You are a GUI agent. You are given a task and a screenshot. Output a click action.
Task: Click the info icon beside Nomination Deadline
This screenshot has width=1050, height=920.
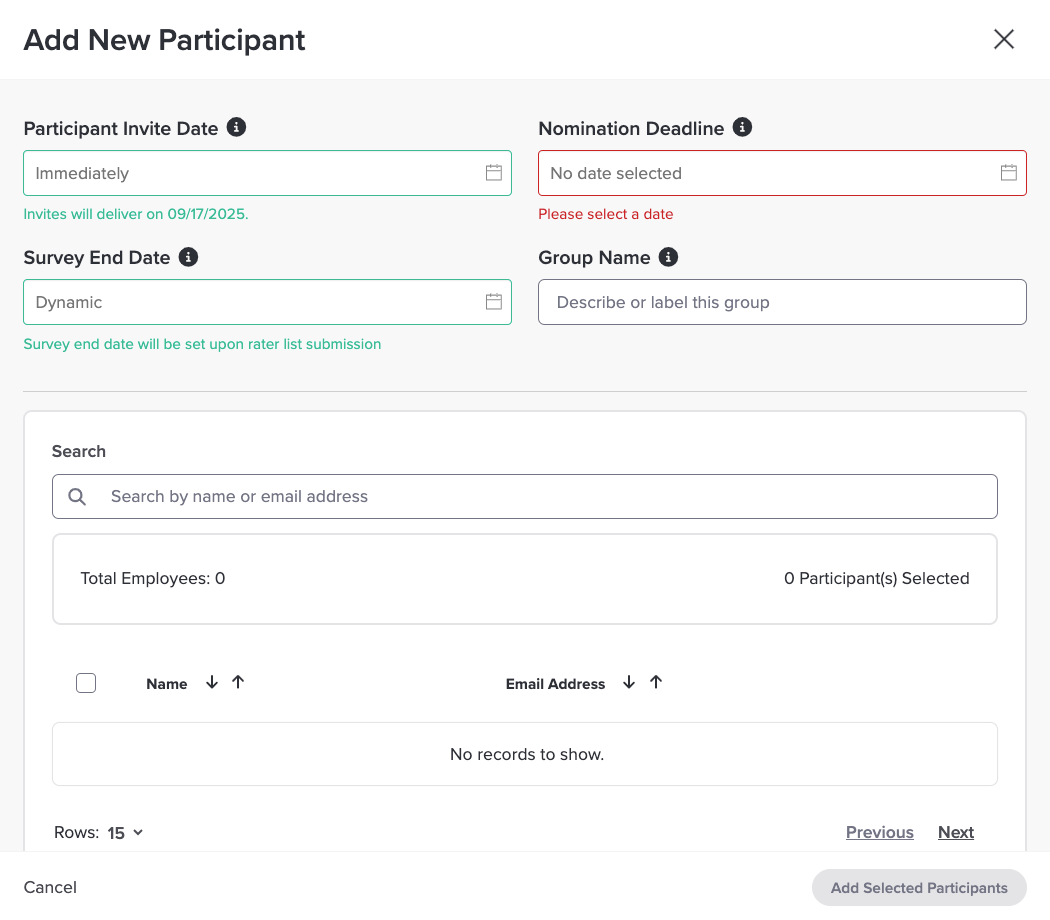pyautogui.click(x=742, y=127)
